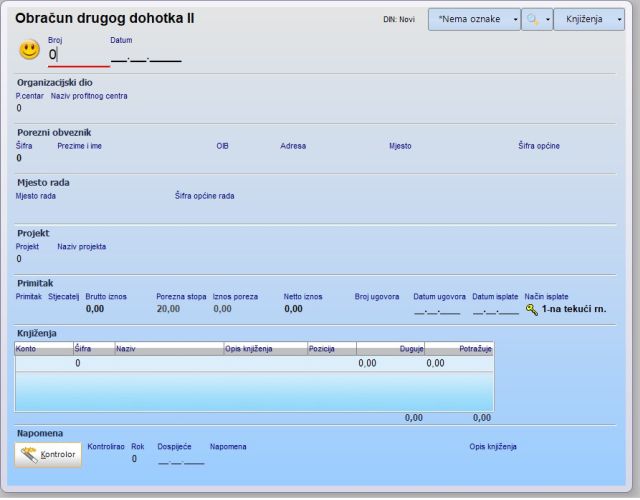This screenshot has width=640, height=500.
Task: Click the Dospijeće date field
Action: tap(180, 459)
